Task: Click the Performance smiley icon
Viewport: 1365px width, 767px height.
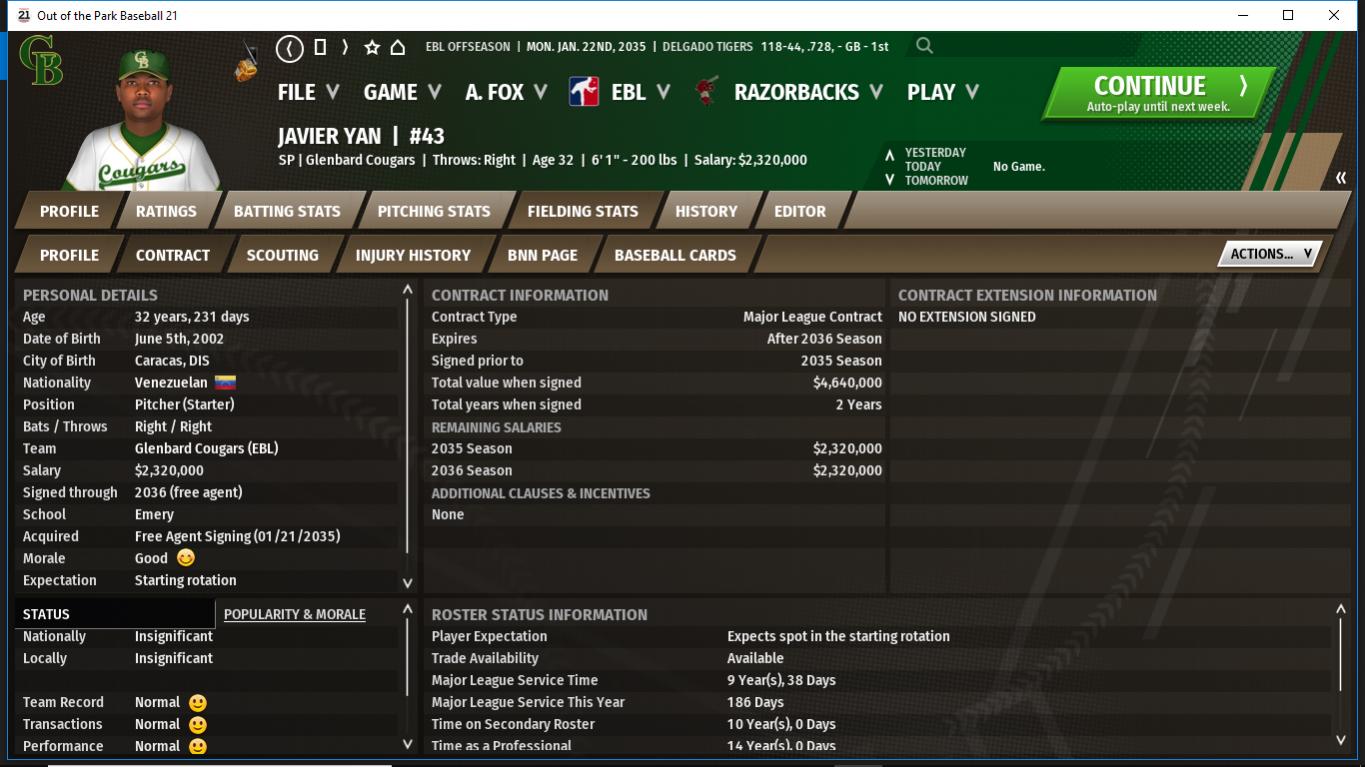Action: 198,747
